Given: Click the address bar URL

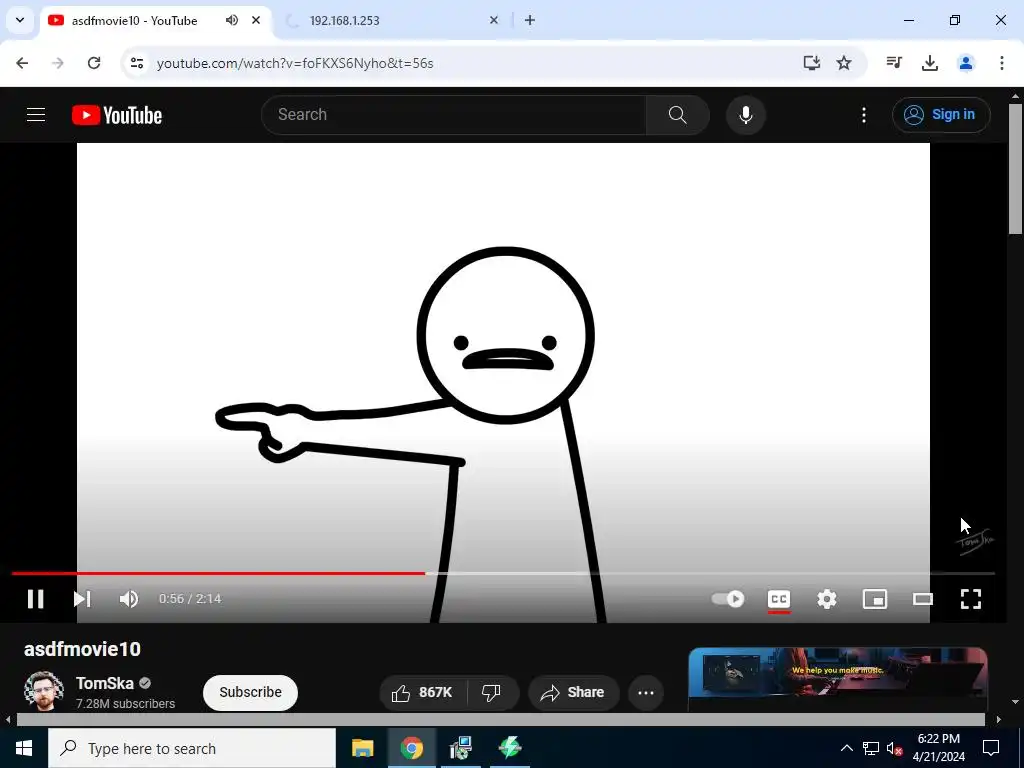Looking at the screenshot, I should click(295, 63).
